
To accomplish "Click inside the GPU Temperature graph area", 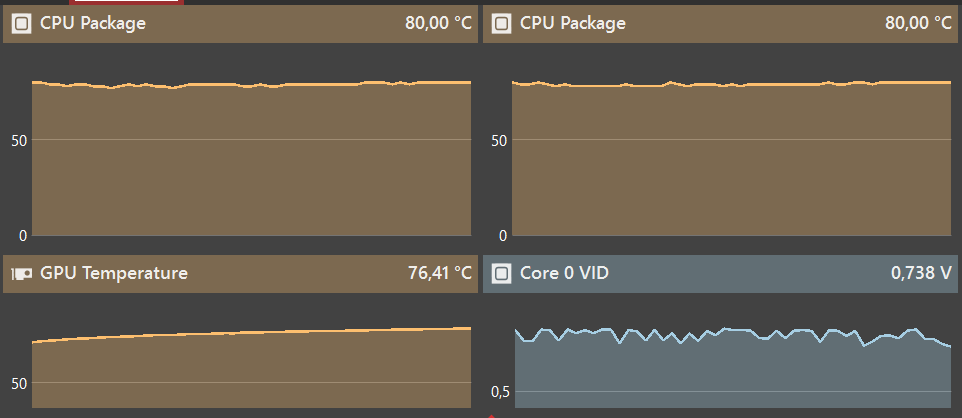I will (x=250, y=370).
